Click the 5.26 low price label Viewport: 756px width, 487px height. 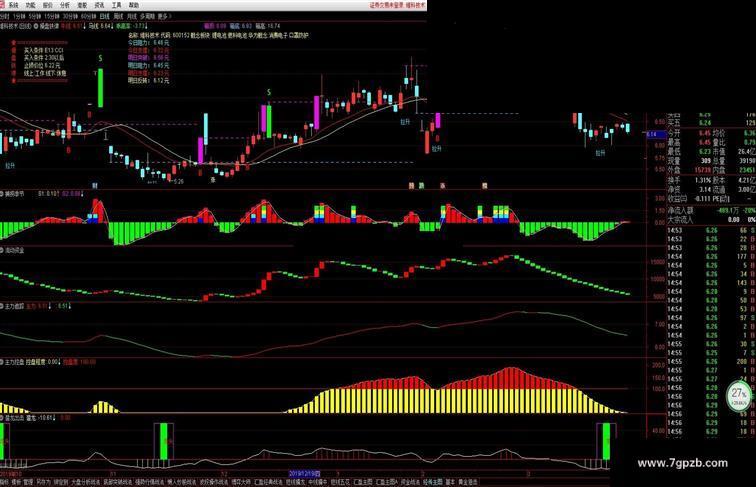[x=178, y=182]
